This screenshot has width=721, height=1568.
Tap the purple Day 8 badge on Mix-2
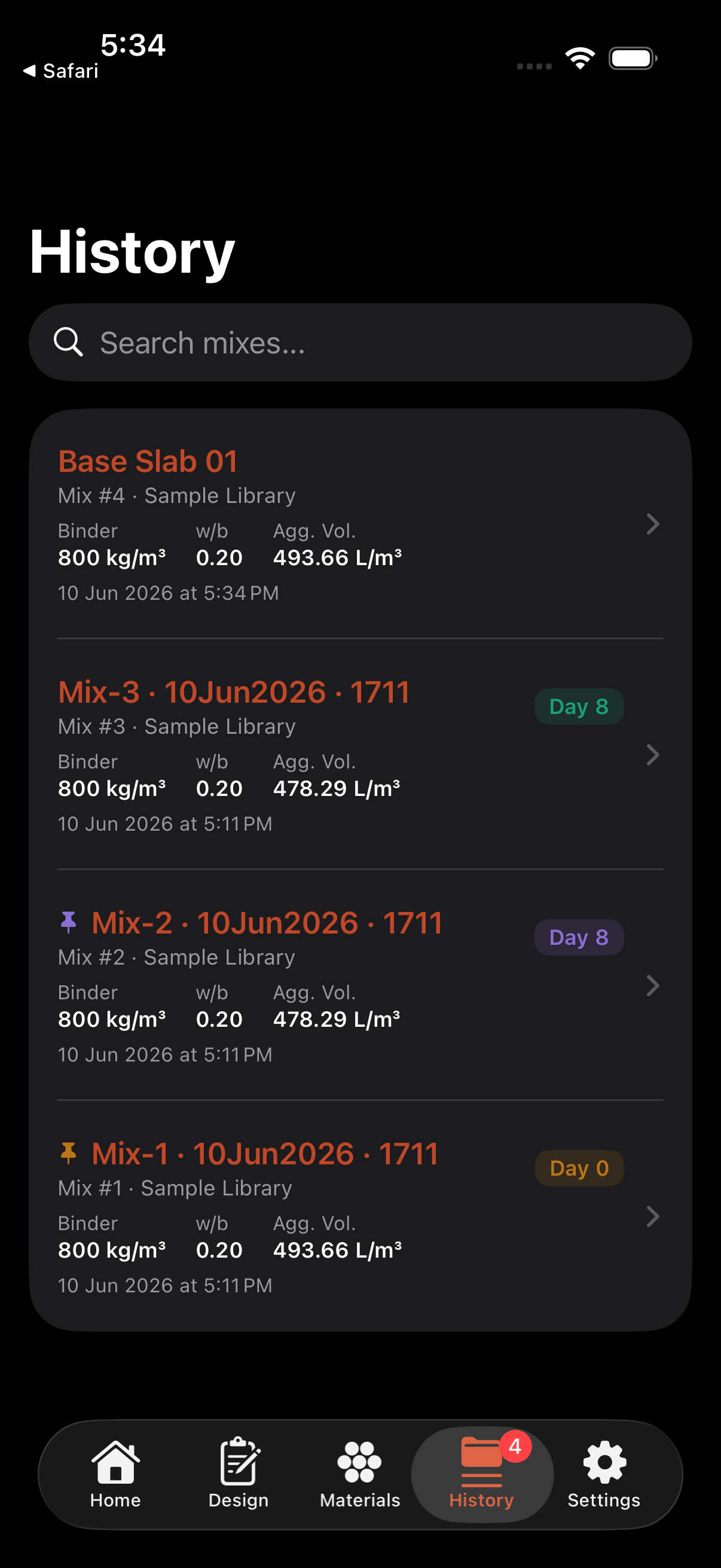[579, 938]
